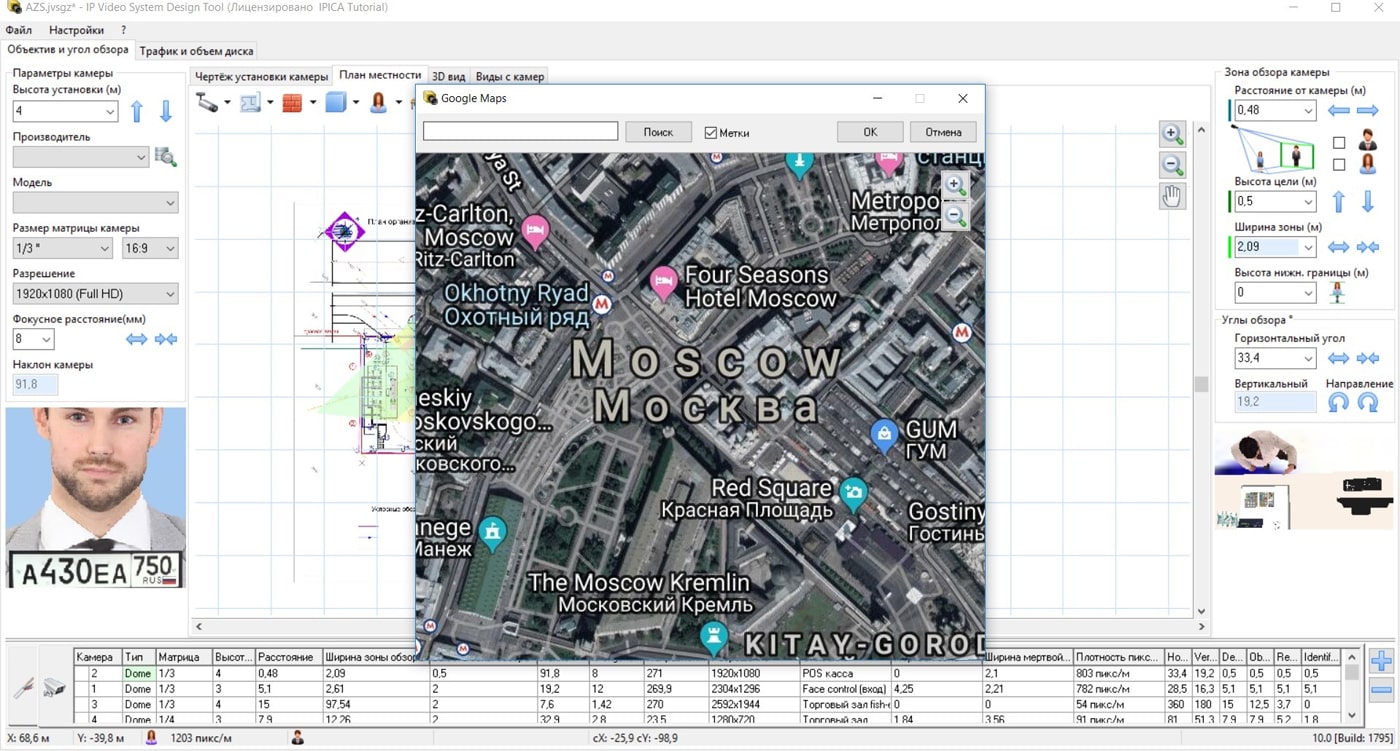Click the blue minus remove camera button
This screenshot has width=1400, height=751.
click(x=1381, y=690)
